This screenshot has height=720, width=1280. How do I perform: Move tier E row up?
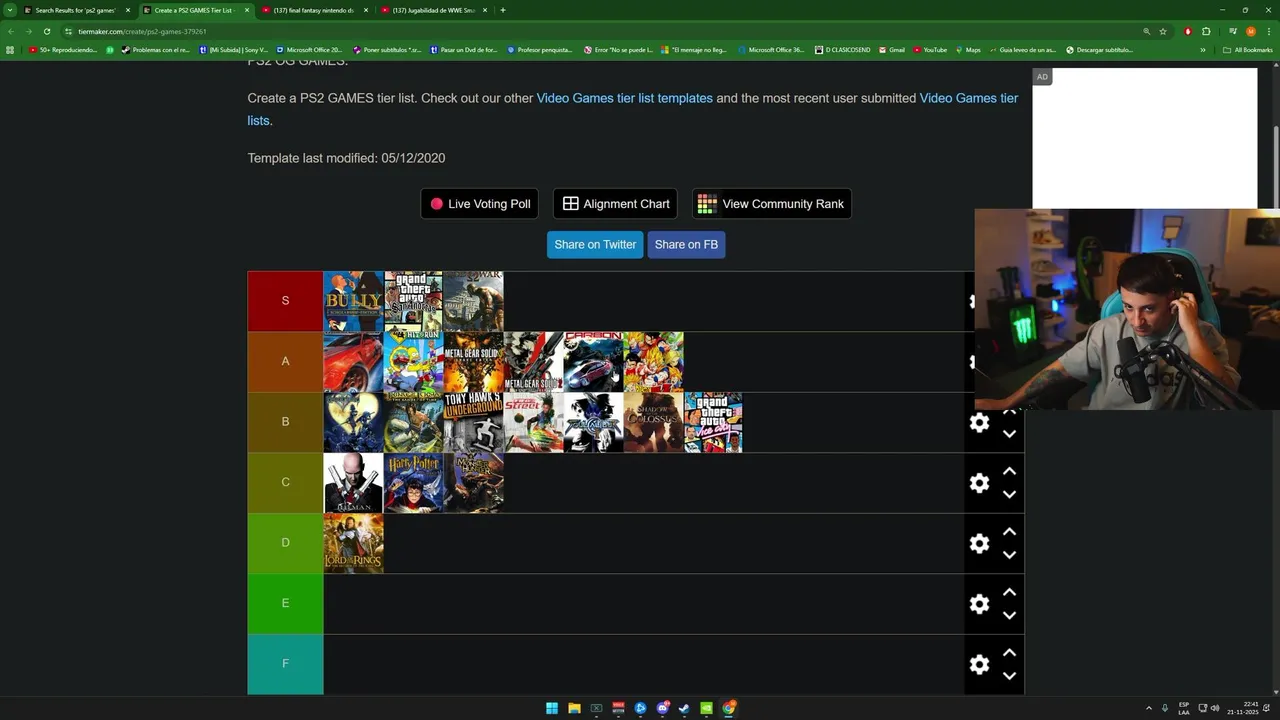pyautogui.click(x=1009, y=592)
